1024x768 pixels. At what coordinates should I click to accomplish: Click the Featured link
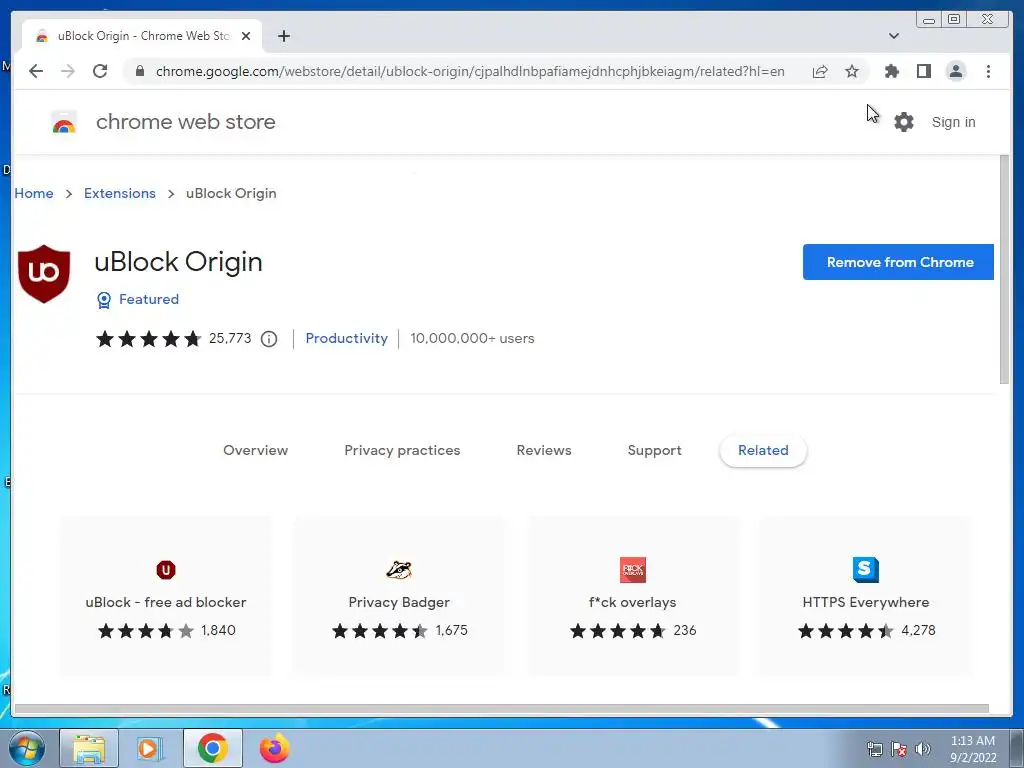(149, 300)
